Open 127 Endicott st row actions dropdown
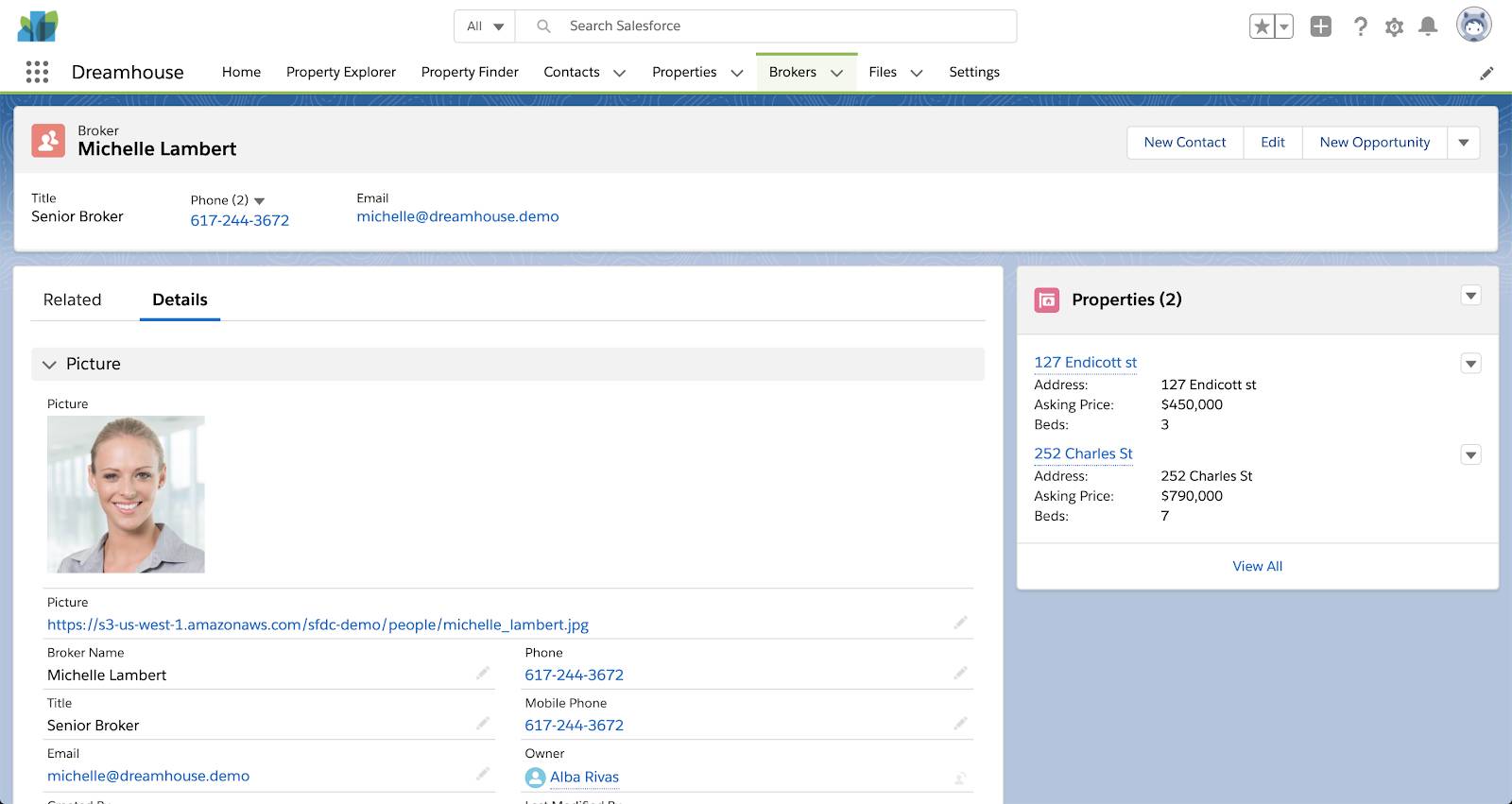 click(1471, 364)
